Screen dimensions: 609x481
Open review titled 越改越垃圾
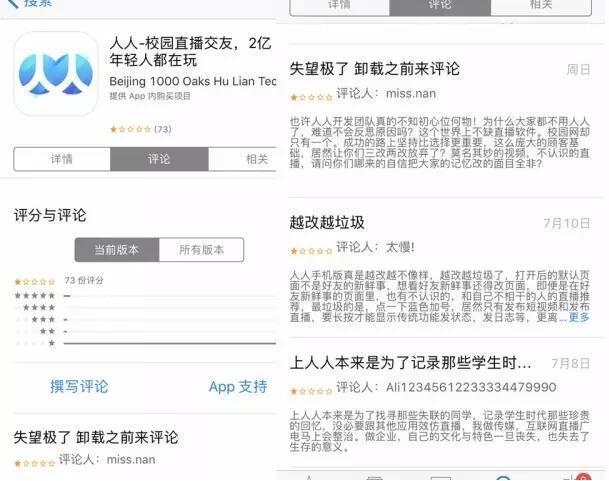point(327,223)
